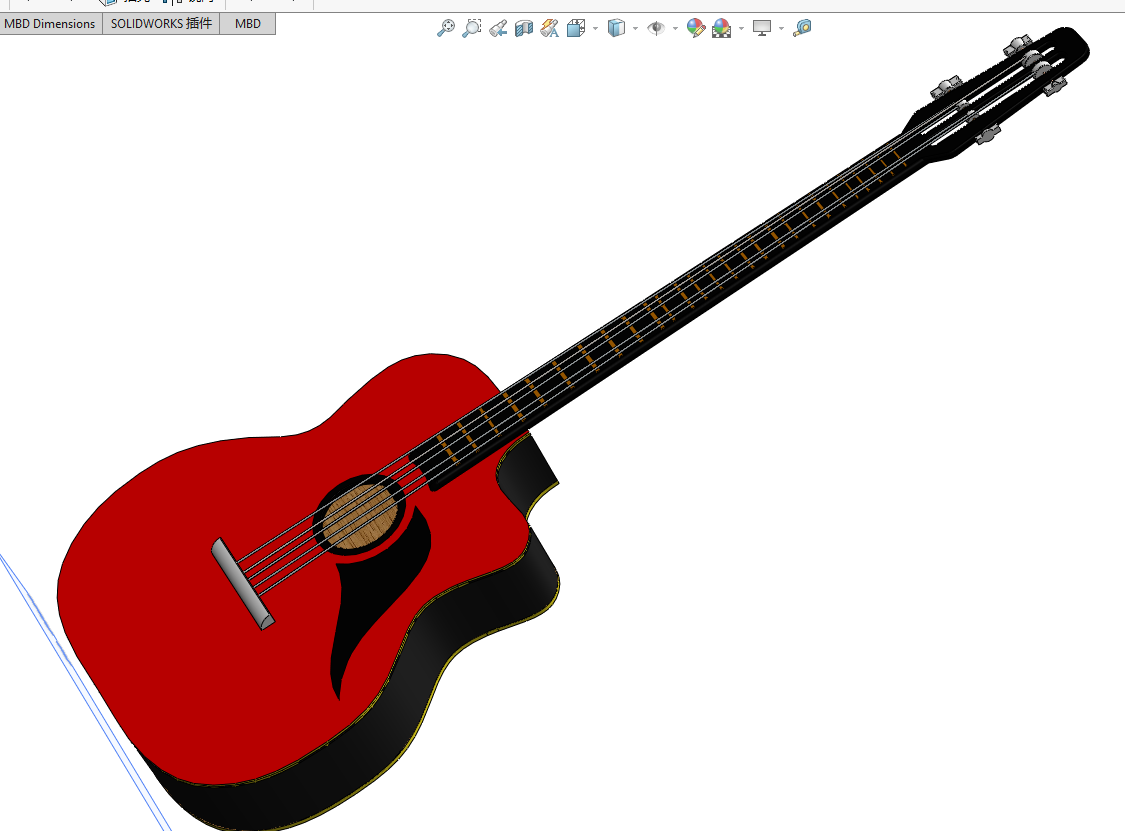1125x831 pixels.
Task: Select the Zoom to Area tool
Action: pos(471,28)
